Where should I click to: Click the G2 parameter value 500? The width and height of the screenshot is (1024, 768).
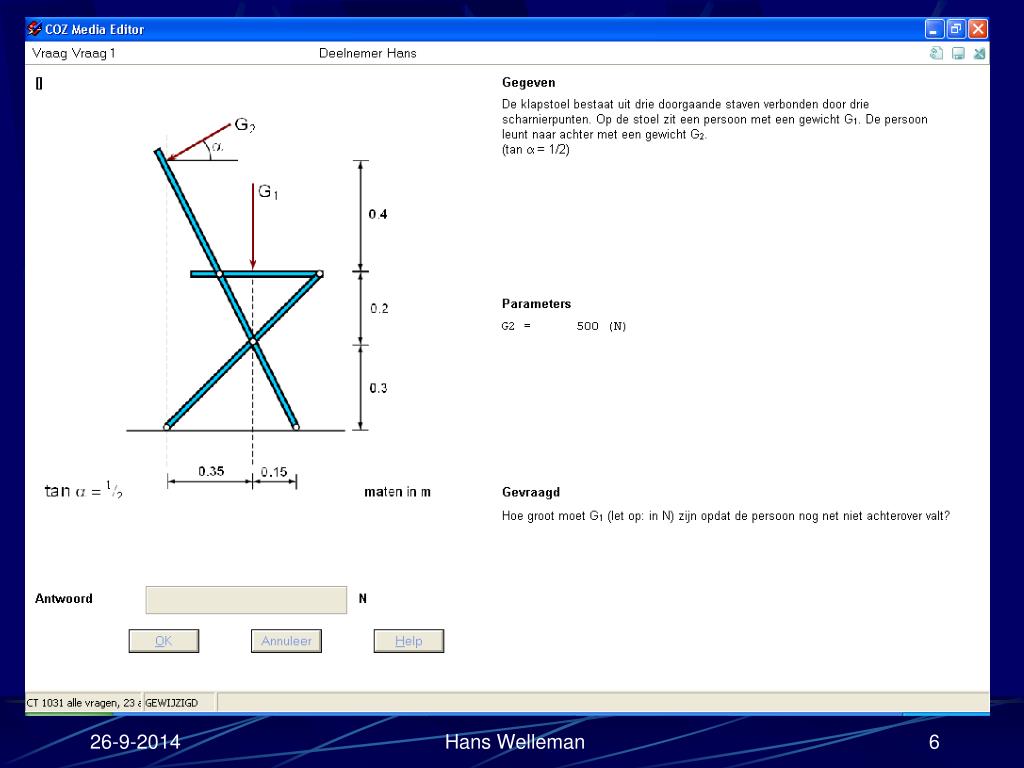click(x=587, y=326)
